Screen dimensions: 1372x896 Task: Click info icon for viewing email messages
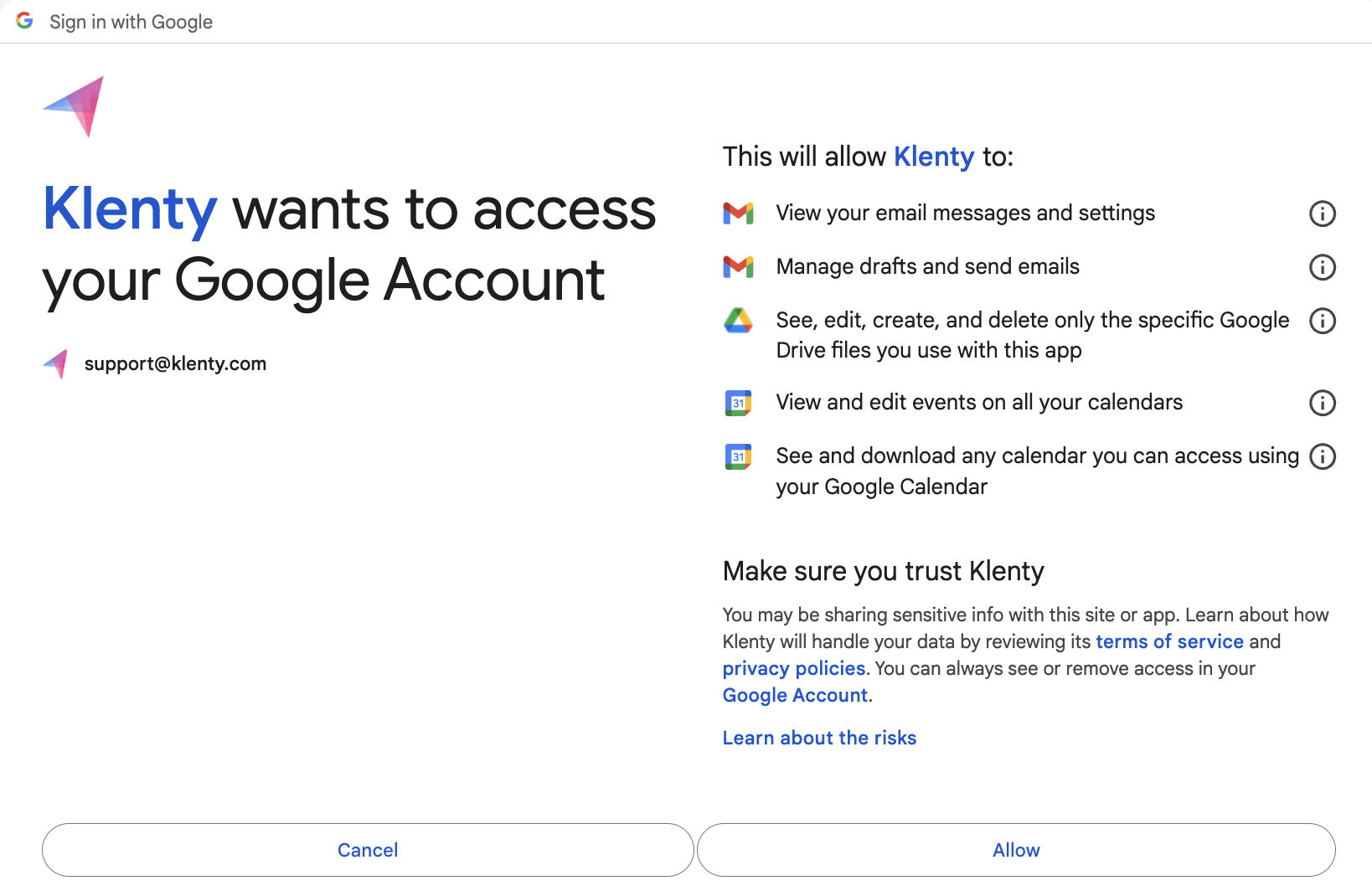tap(1322, 214)
